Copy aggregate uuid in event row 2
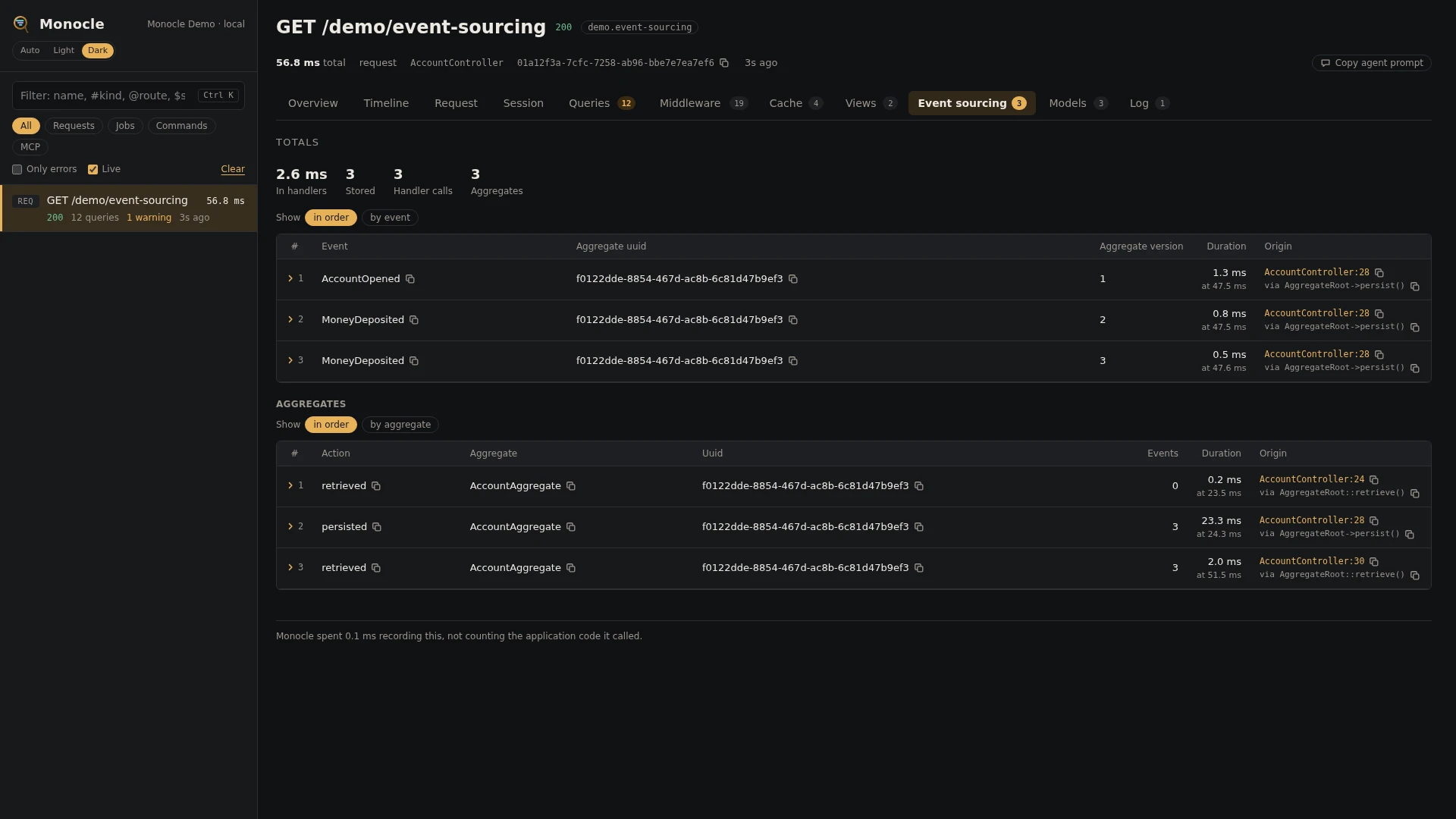The width and height of the screenshot is (1456, 819). [793, 320]
